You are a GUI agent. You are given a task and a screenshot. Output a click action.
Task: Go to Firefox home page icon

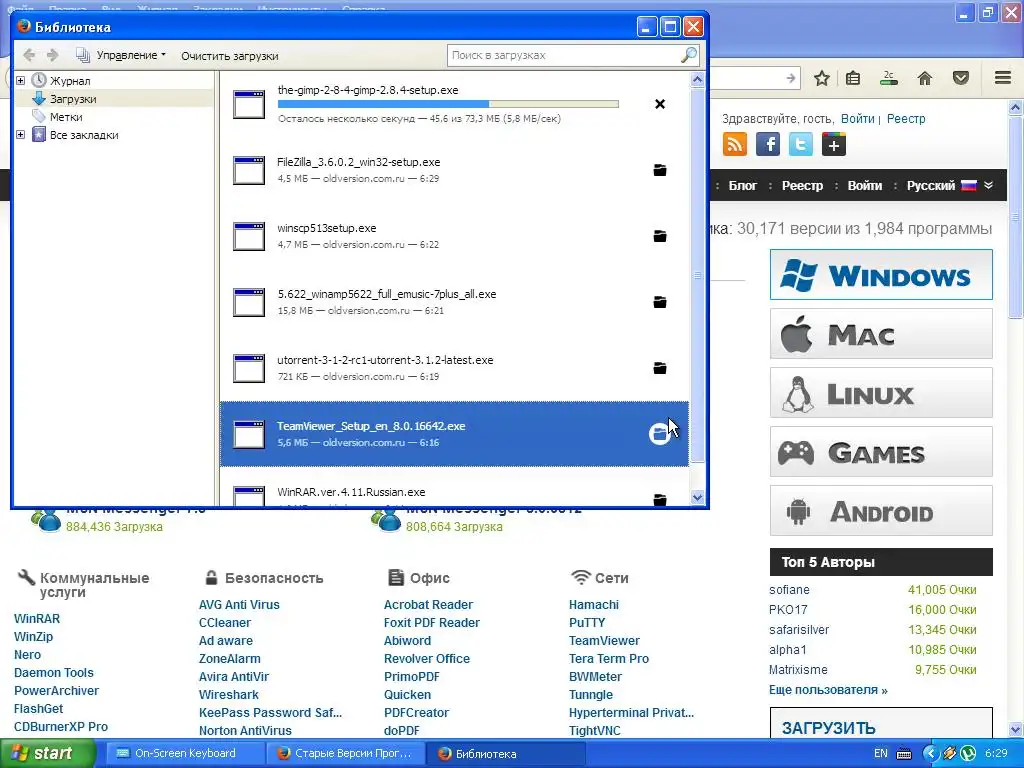click(925, 78)
